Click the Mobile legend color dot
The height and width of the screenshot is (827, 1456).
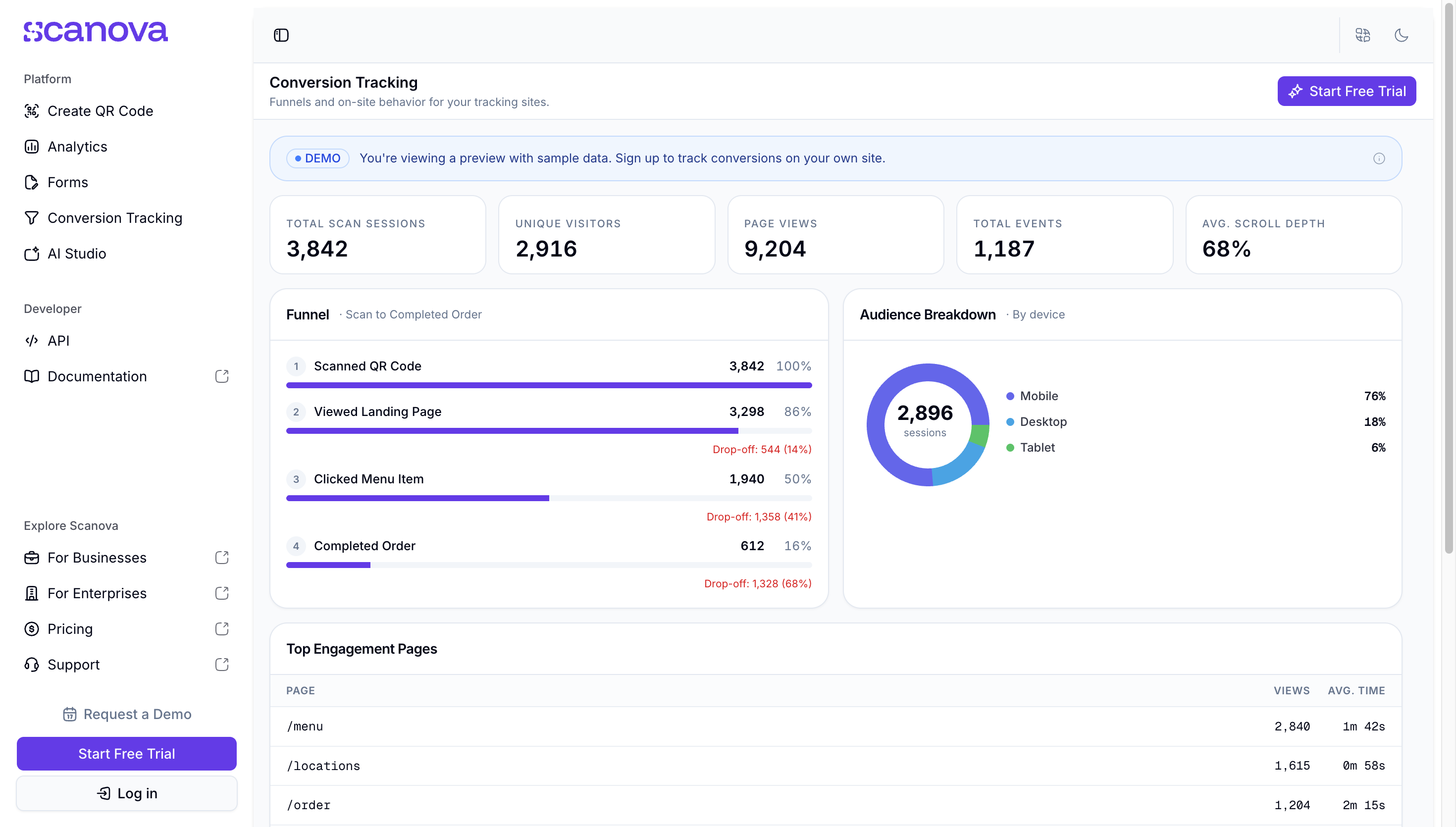point(1010,397)
